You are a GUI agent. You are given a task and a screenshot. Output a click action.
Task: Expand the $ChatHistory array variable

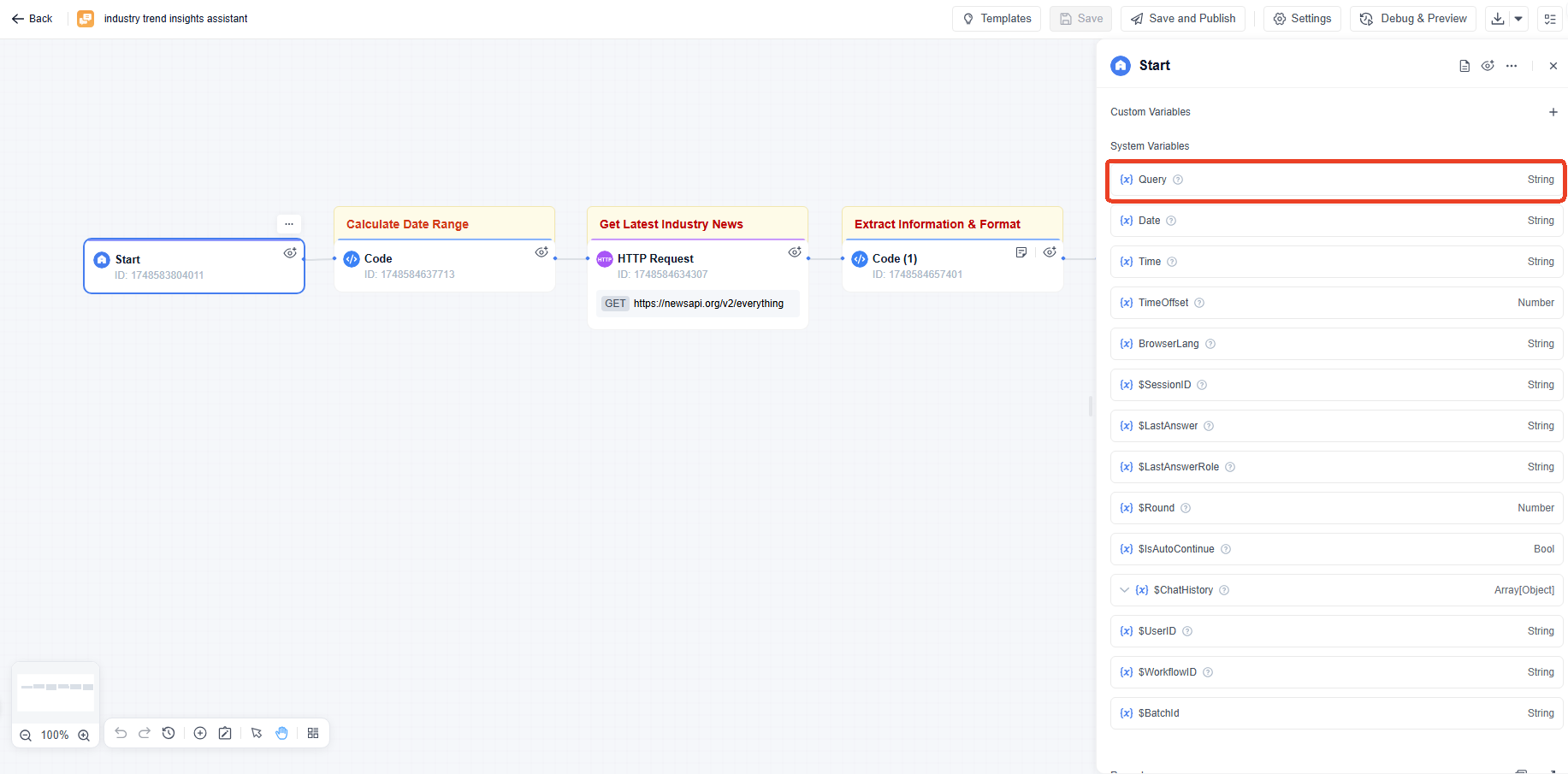click(1124, 590)
